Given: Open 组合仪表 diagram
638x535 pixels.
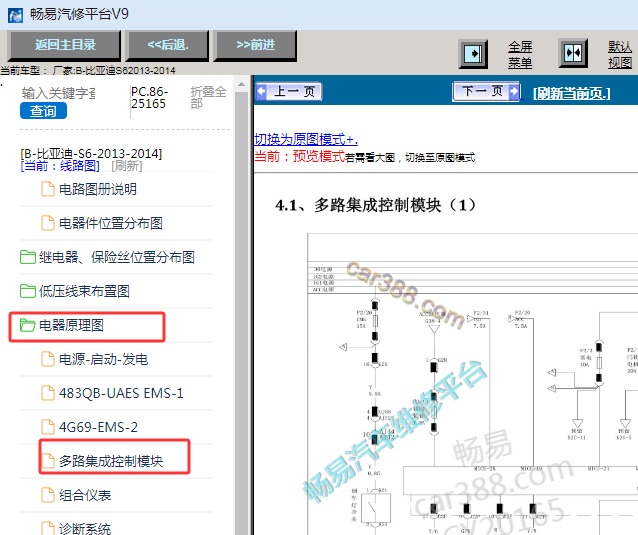Looking at the screenshot, I should [x=85, y=495].
